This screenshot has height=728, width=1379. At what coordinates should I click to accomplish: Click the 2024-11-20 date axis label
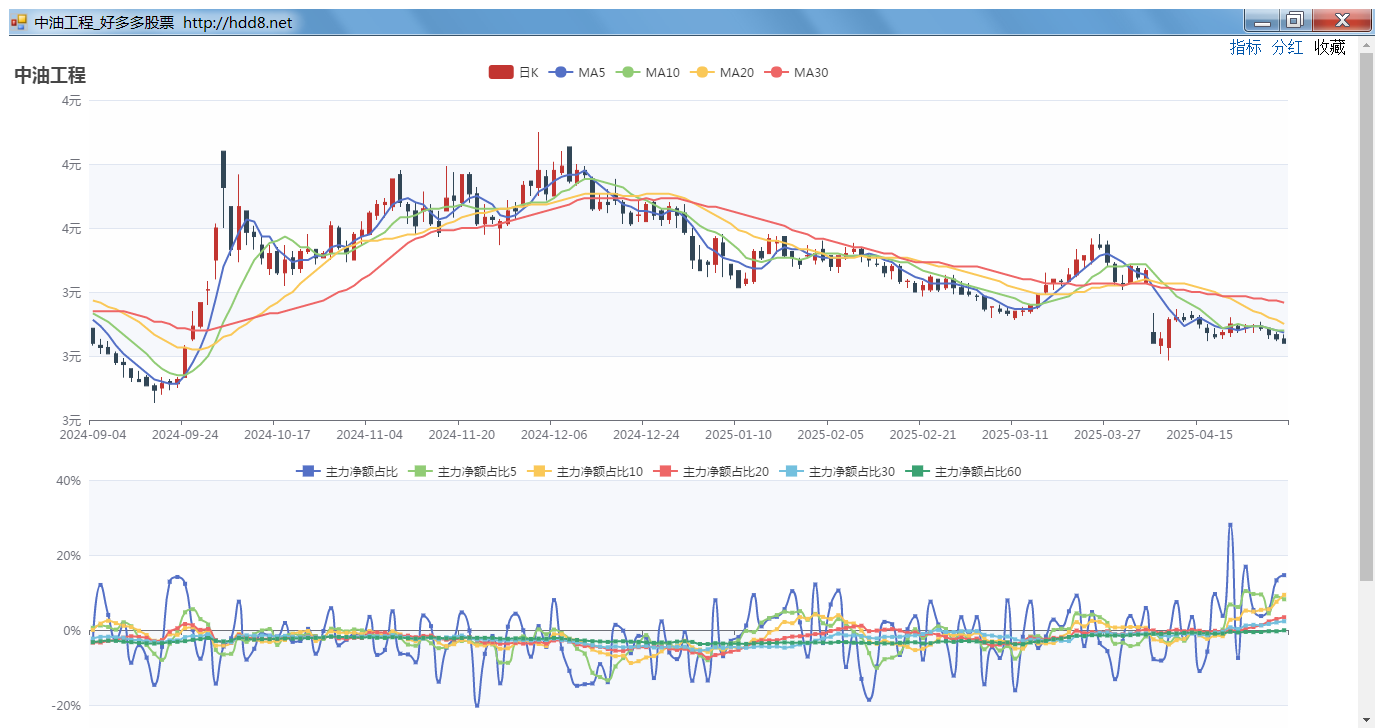point(461,435)
